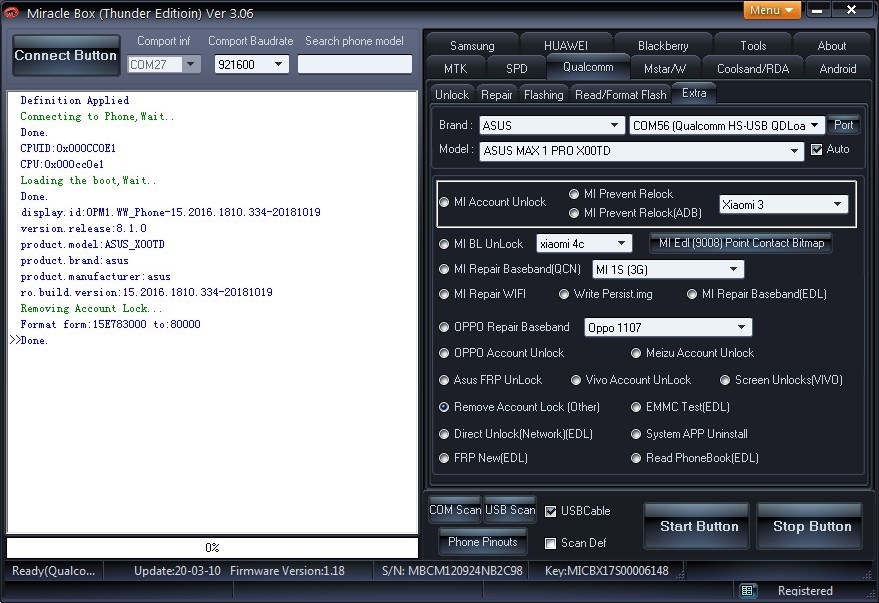The width and height of the screenshot is (879, 603).
Task: Open the Read/Format Flash sub-tab
Action: (621, 95)
